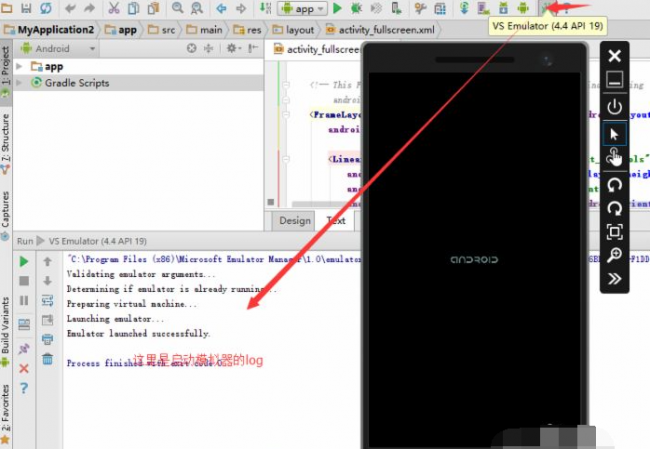Expand the app module tree node
The width and height of the screenshot is (650, 449).
point(19,66)
